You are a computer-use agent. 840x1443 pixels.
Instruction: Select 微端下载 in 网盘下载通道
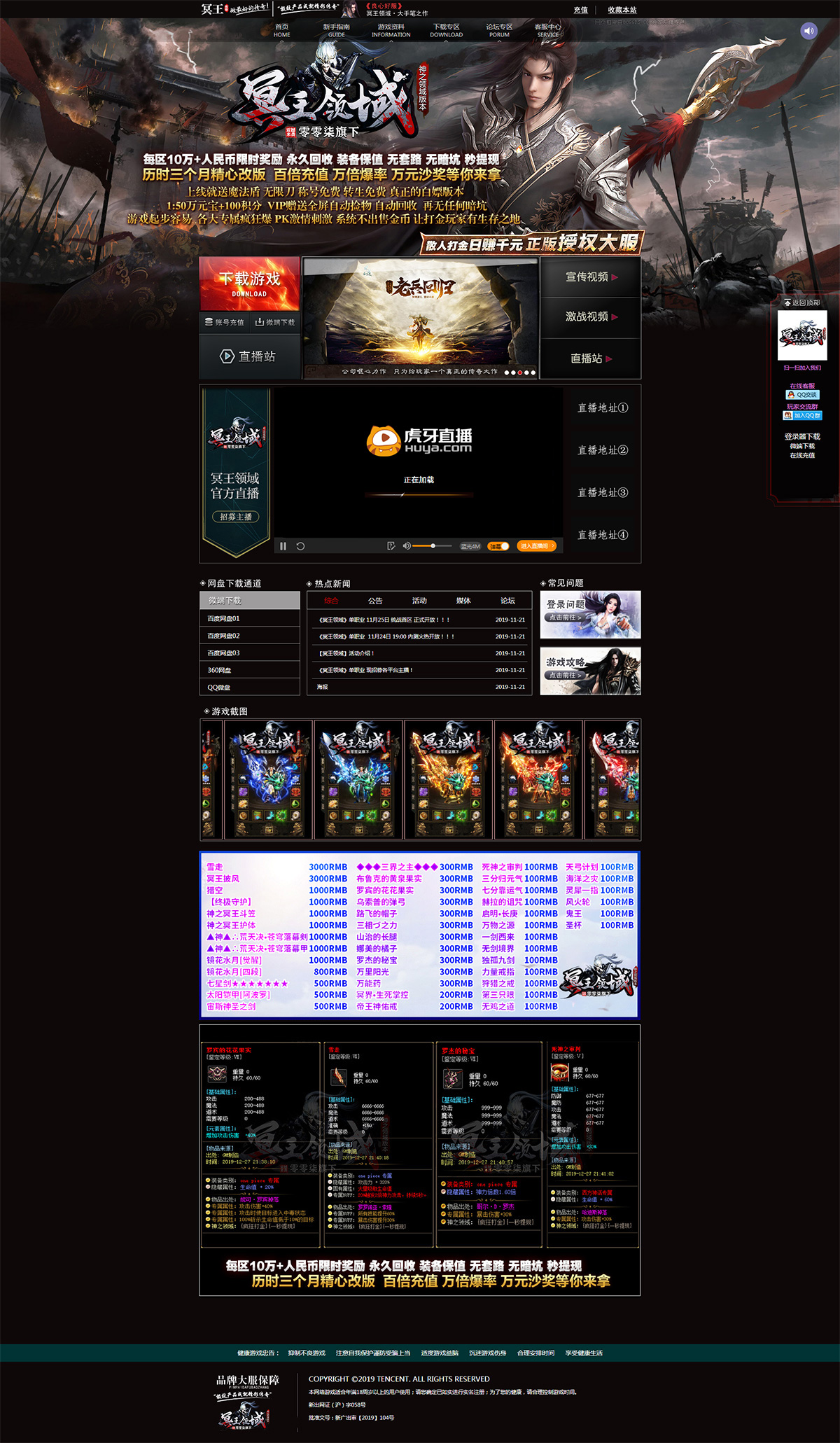click(x=250, y=601)
